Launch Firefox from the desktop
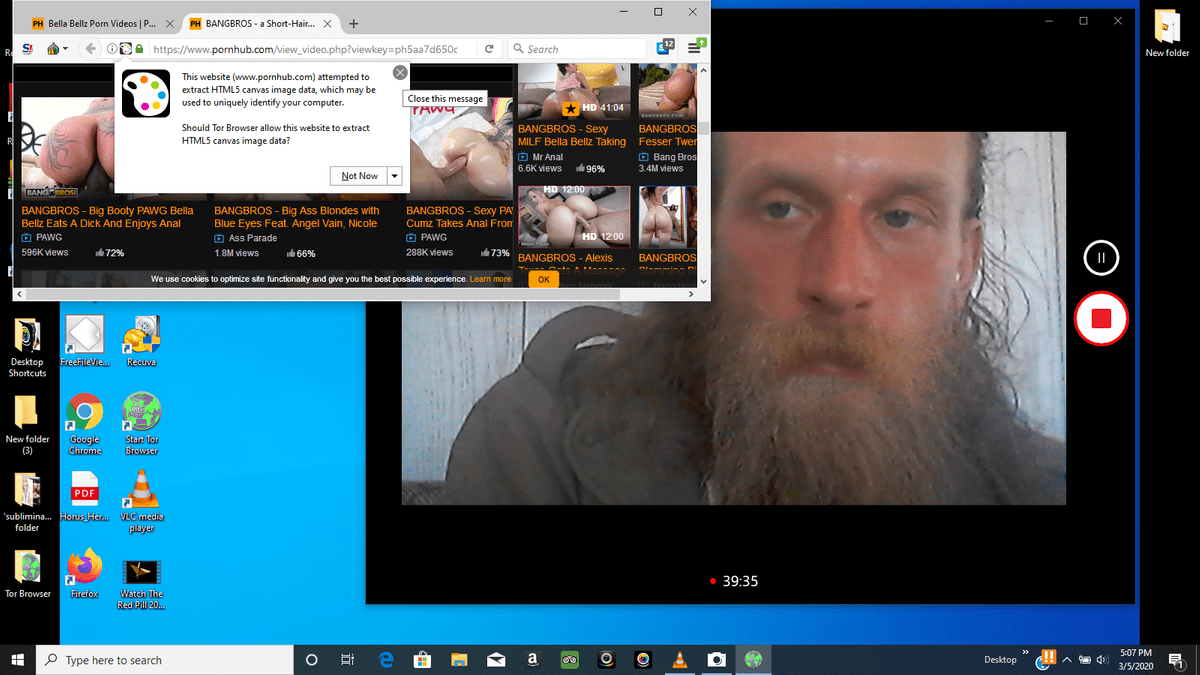1200x675 pixels. (85, 573)
